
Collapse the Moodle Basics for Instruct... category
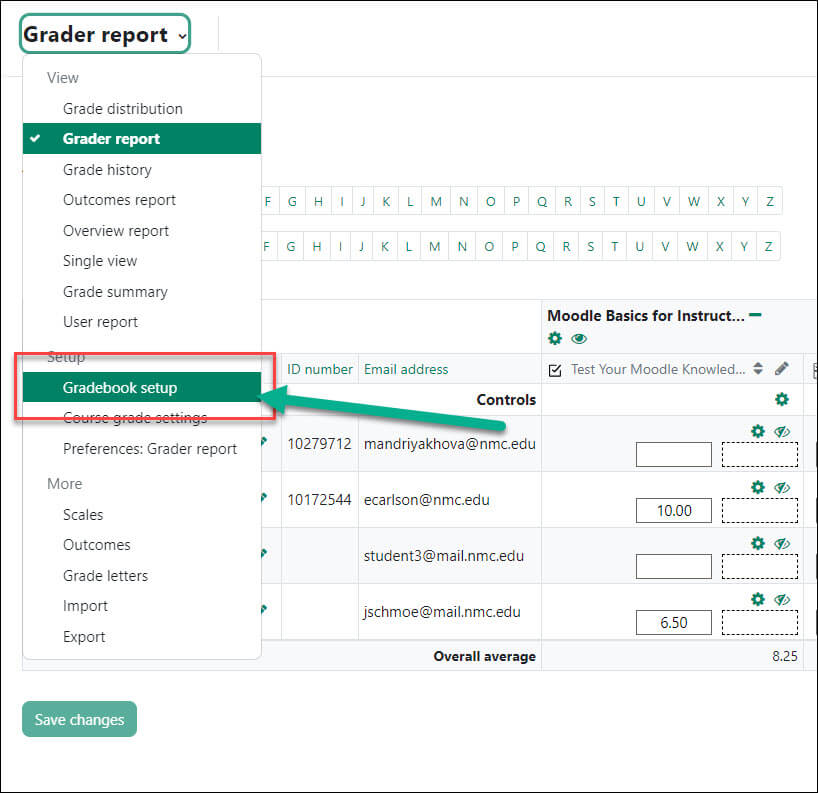755,315
